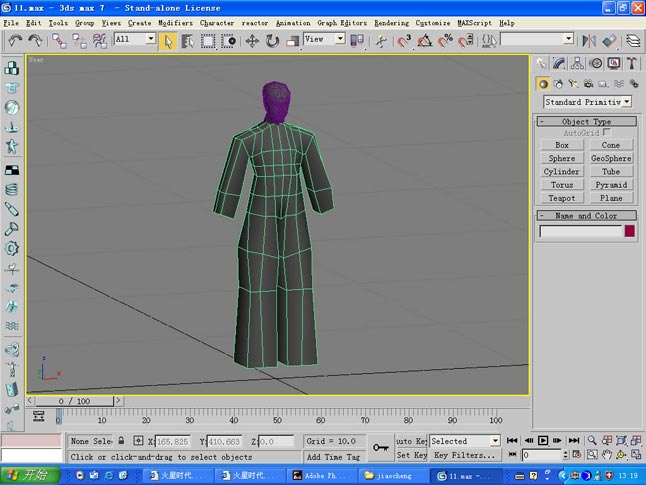Click the Key Filters button
646x485 pixels.
point(465,455)
